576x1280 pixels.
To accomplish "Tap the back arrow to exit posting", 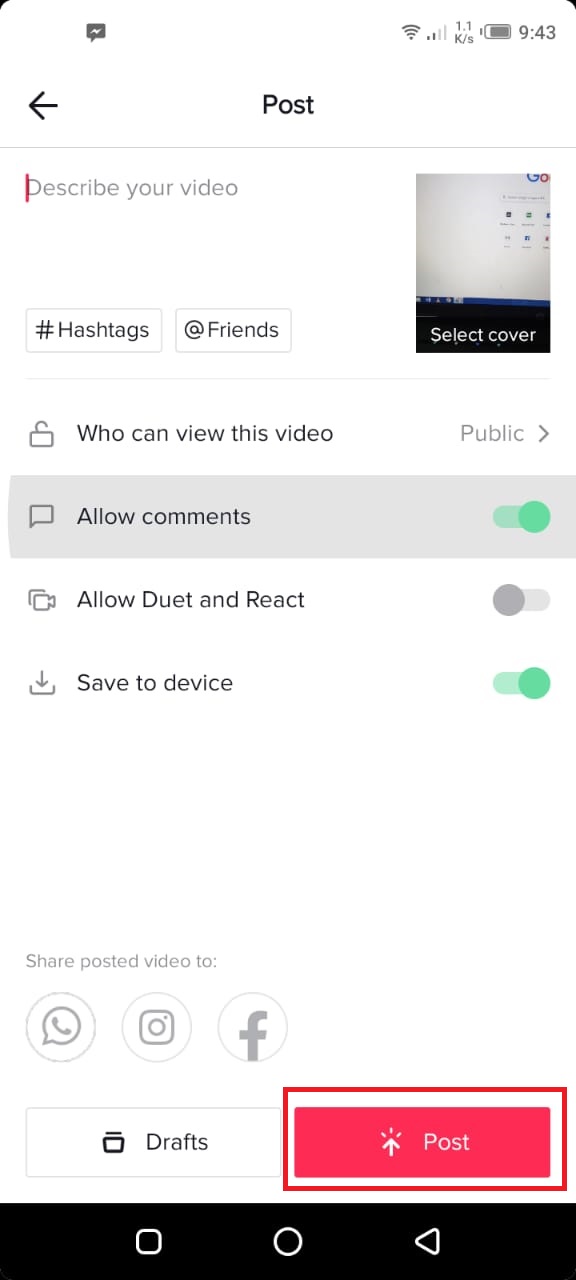I will tap(42, 105).
